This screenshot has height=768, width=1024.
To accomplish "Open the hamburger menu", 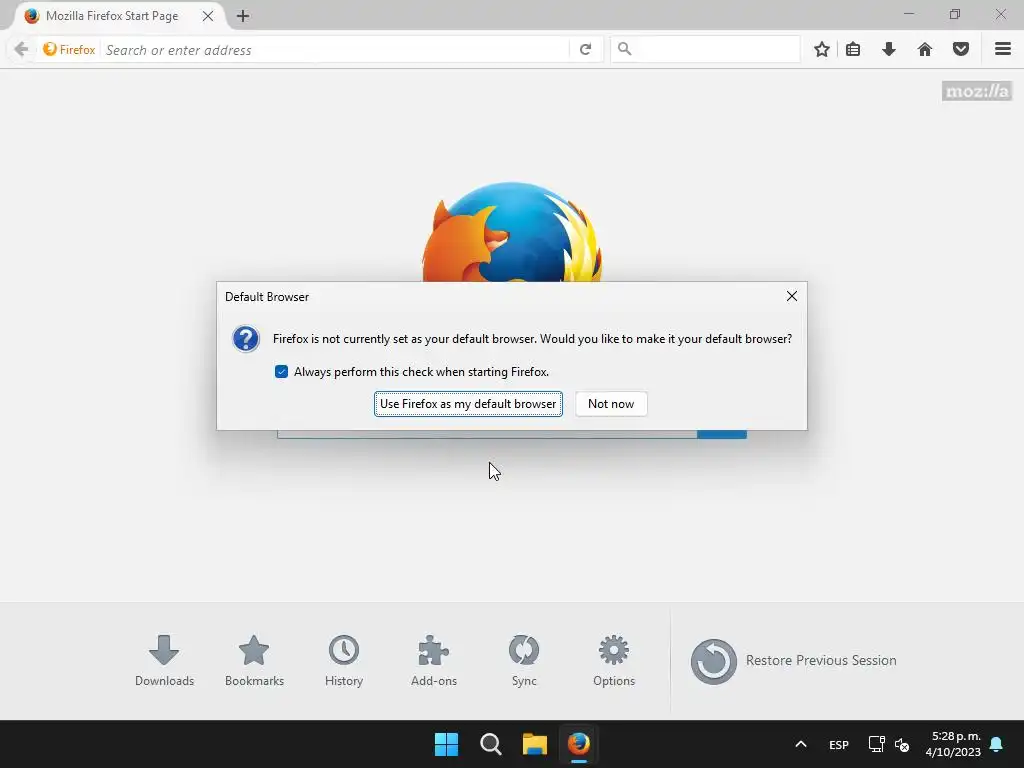I will click(x=1003, y=49).
